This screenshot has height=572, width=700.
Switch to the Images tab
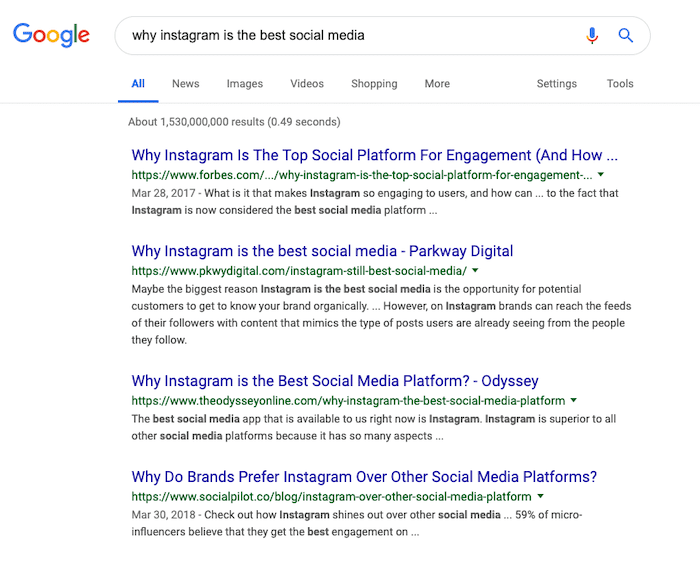[245, 84]
